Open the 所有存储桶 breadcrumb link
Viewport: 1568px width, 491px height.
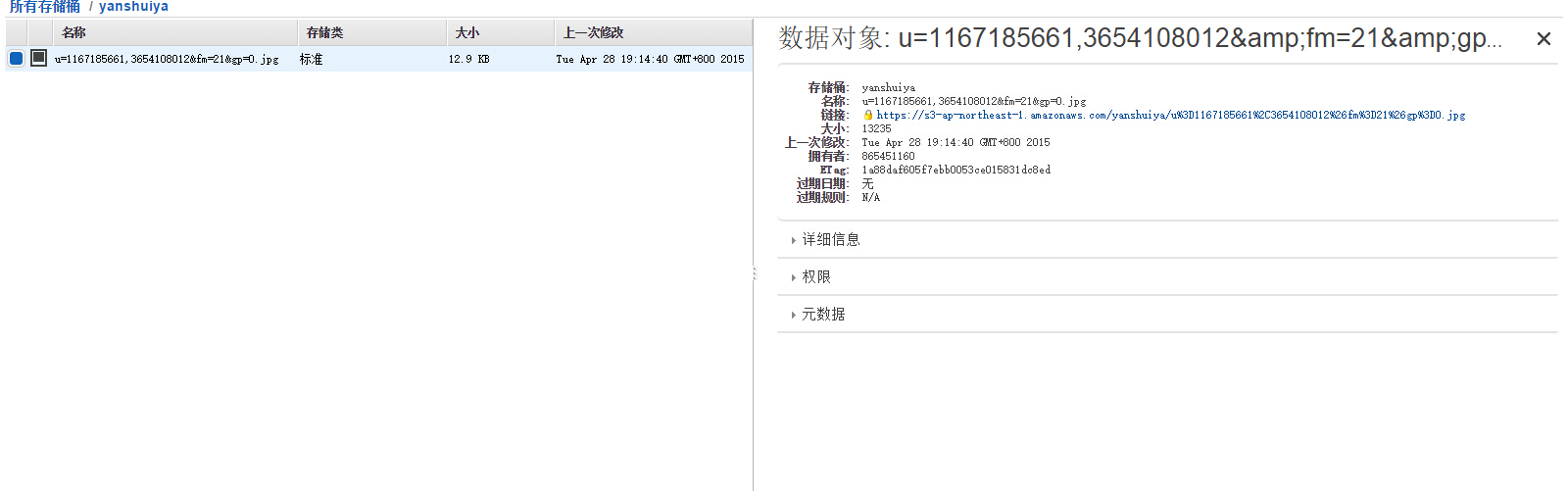tap(44, 7)
